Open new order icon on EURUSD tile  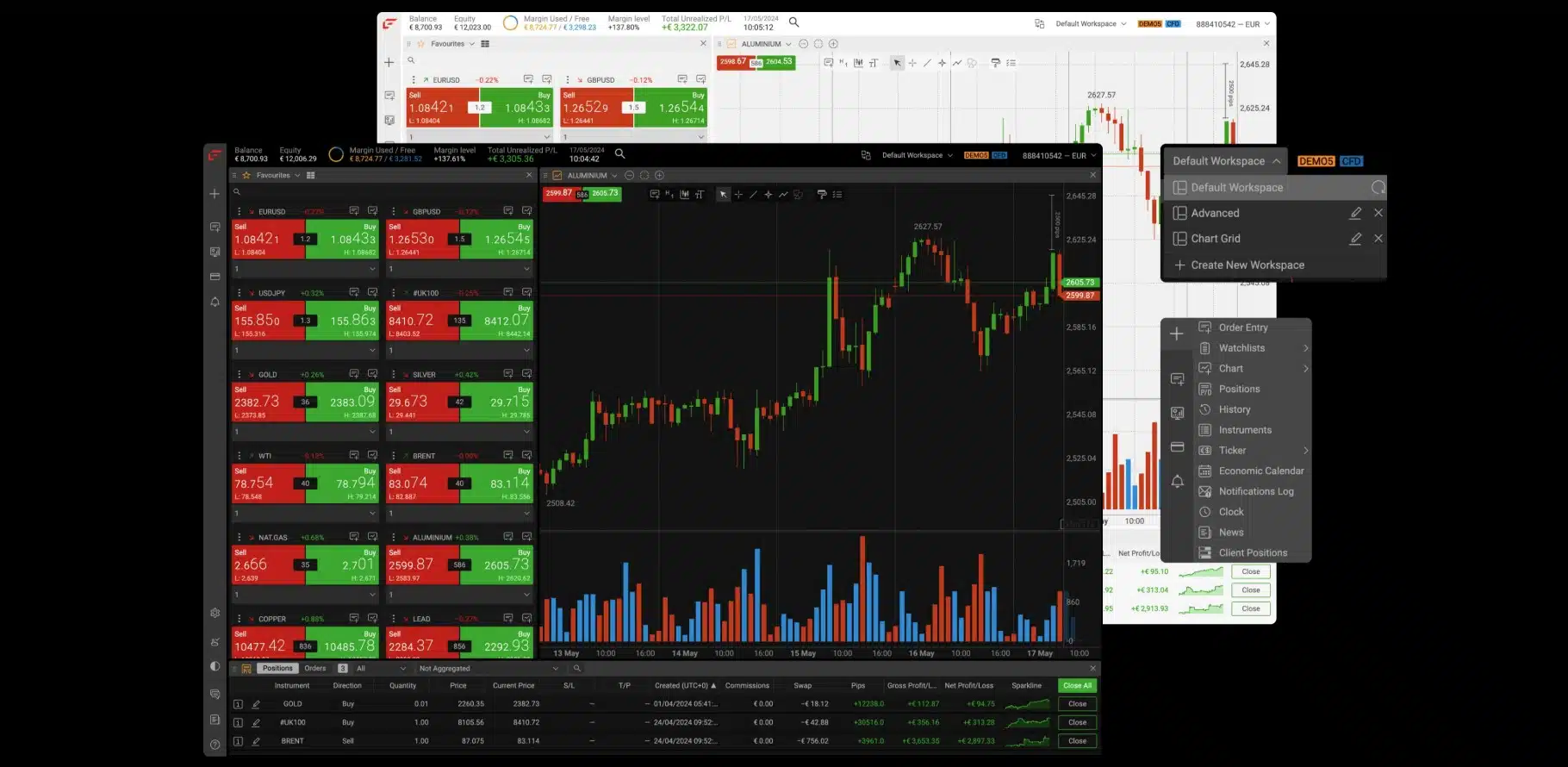pos(354,211)
